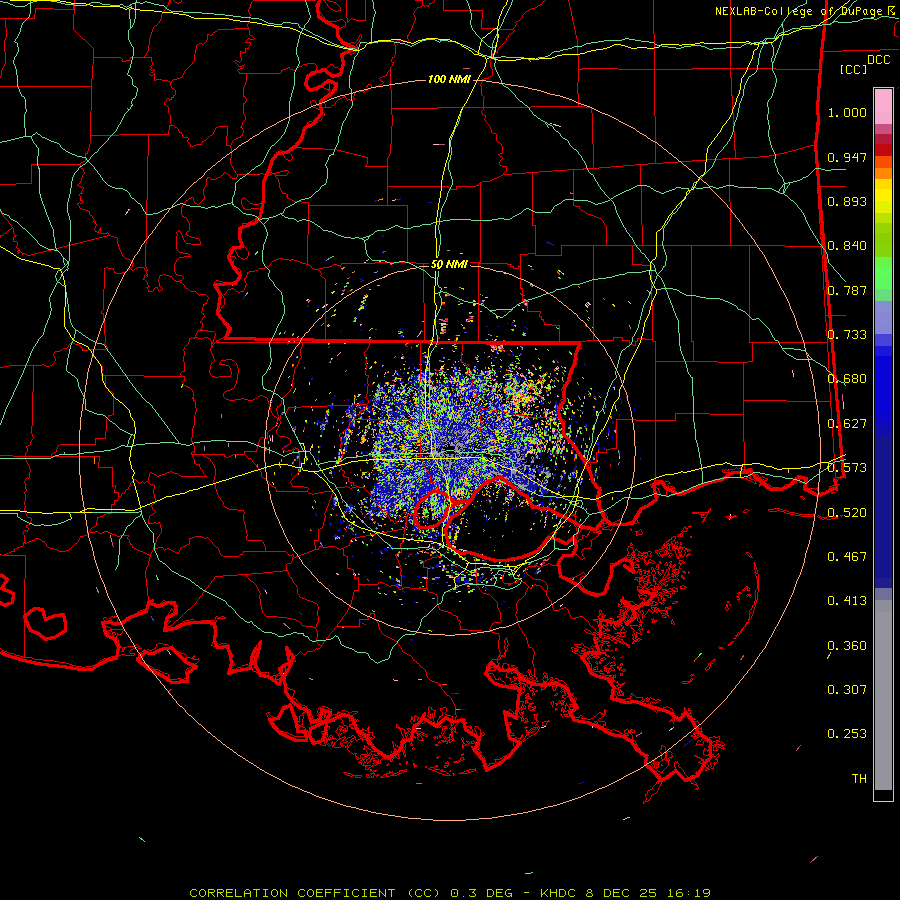Click the KHDC station identifier in caption
Image resolution: width=900 pixels, height=900 pixels.
click(x=560, y=893)
